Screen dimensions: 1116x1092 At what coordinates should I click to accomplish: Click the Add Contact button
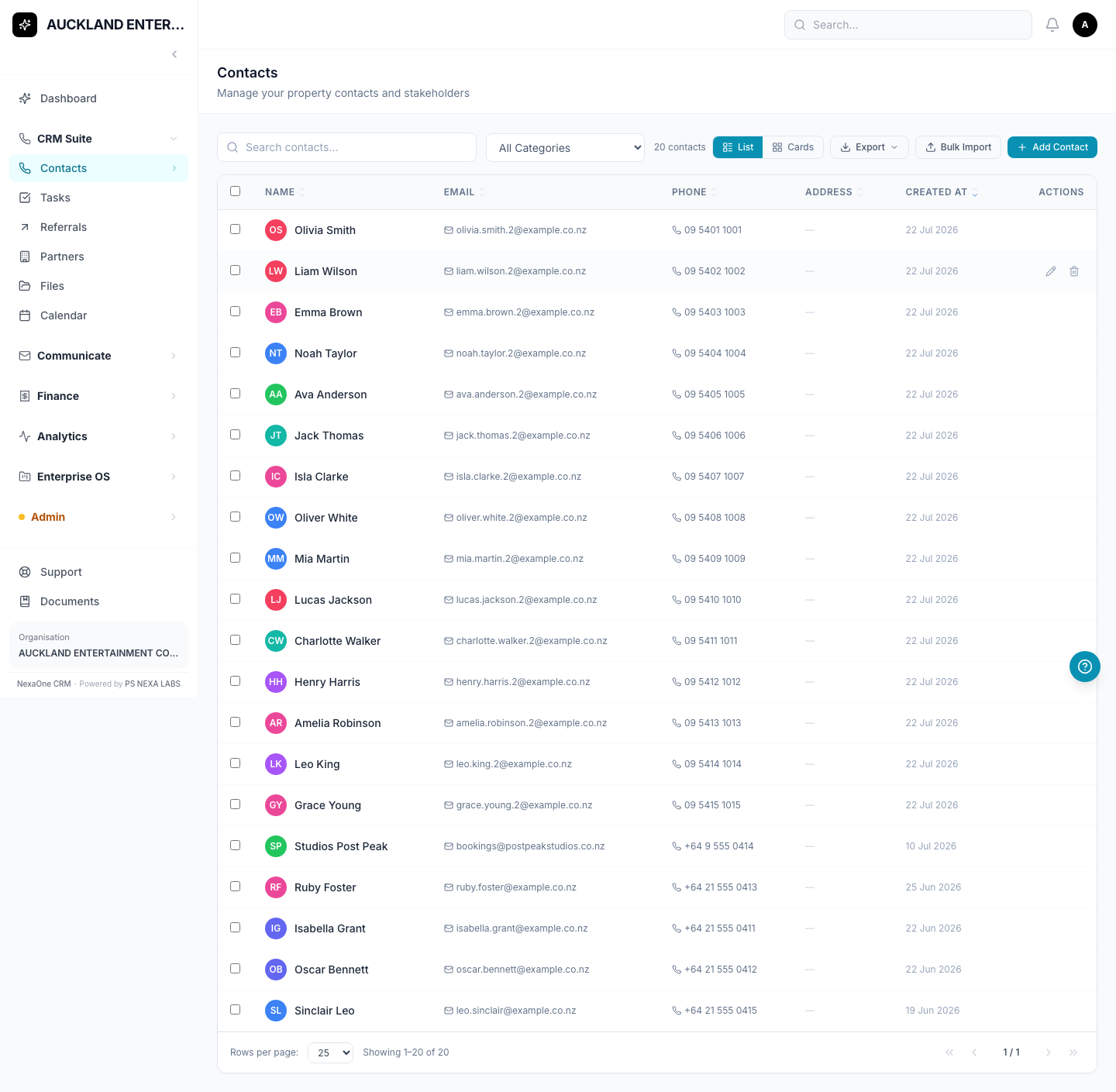pyautogui.click(x=1052, y=147)
